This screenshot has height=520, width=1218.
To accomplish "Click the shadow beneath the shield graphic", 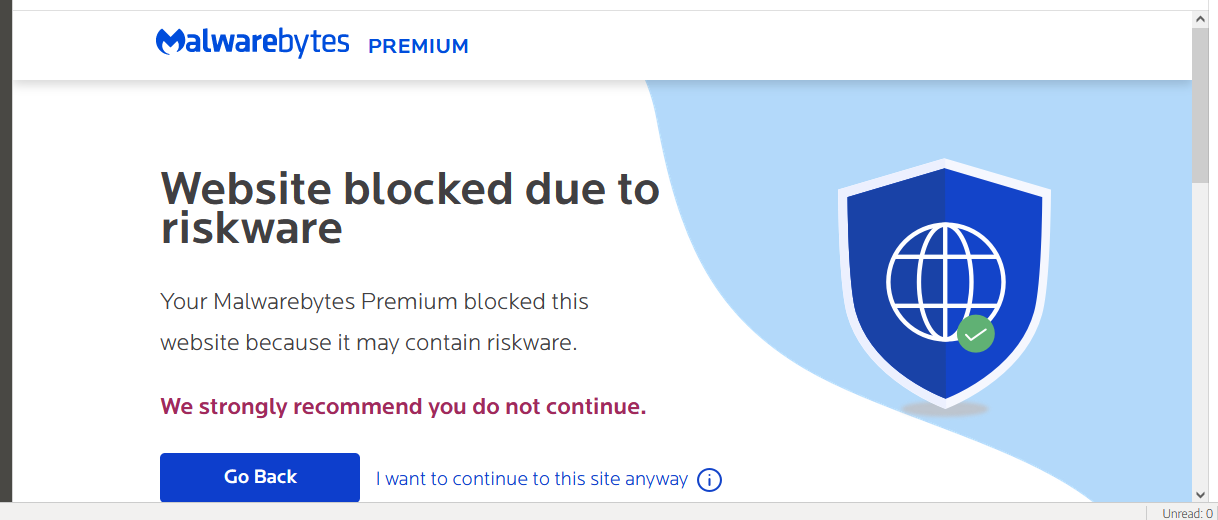I will 944,409.
